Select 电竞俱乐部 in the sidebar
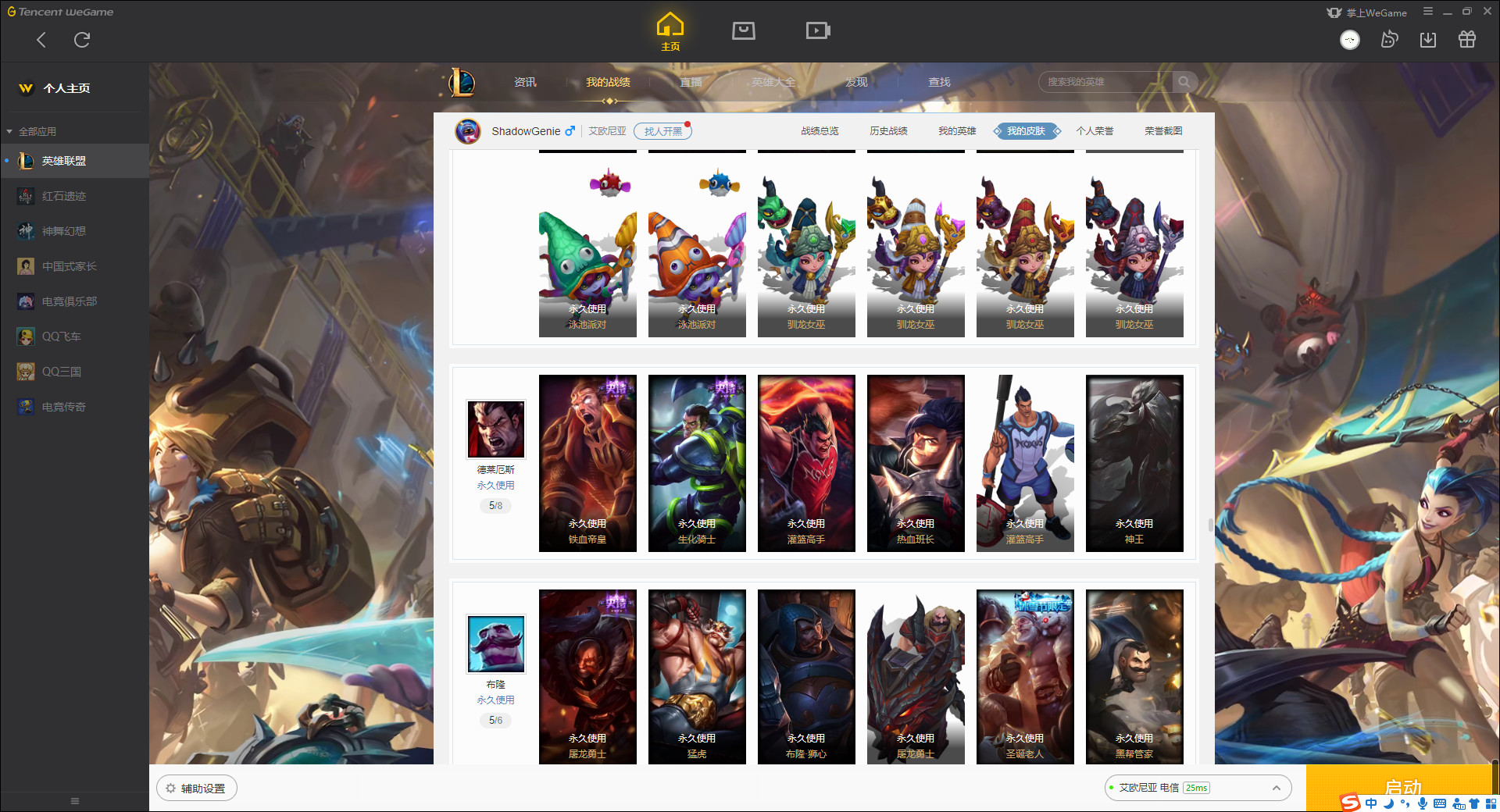The width and height of the screenshot is (1500, 812). click(x=74, y=301)
